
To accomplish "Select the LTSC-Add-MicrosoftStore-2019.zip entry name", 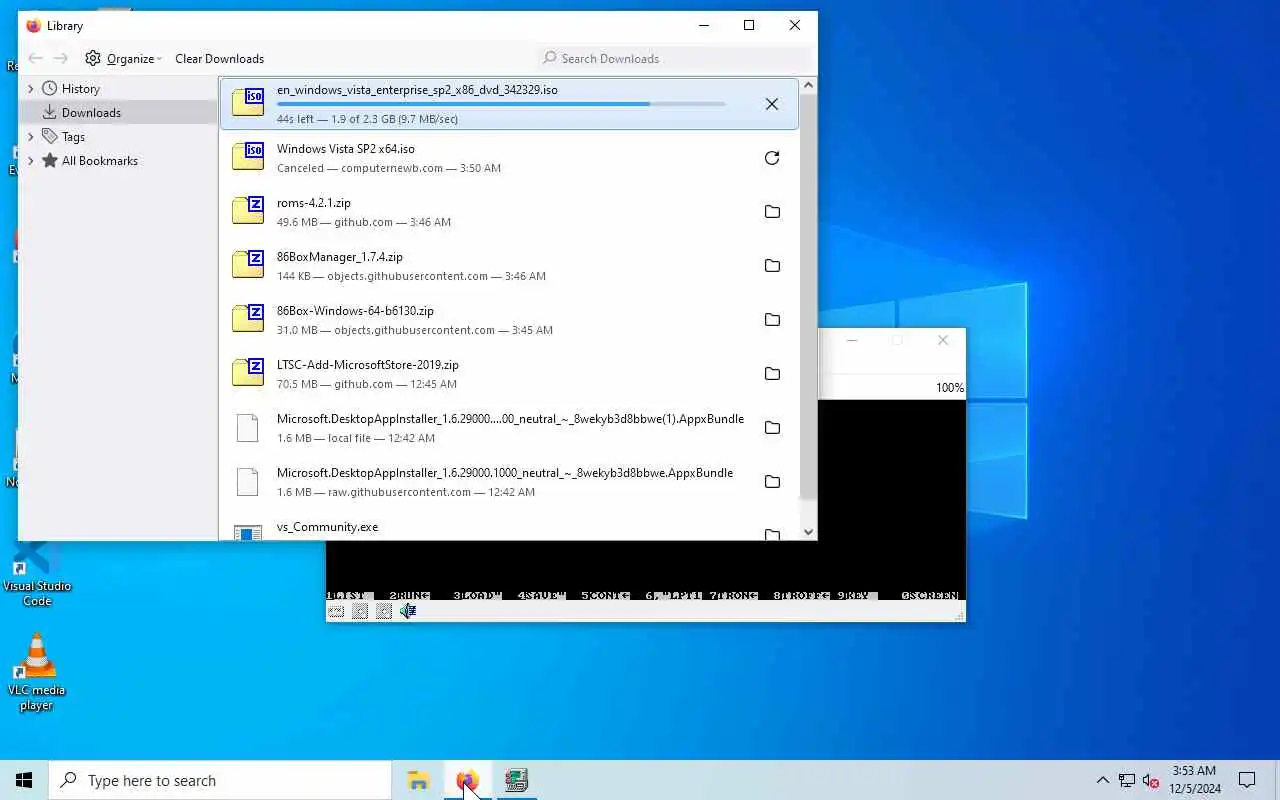I will (368, 365).
